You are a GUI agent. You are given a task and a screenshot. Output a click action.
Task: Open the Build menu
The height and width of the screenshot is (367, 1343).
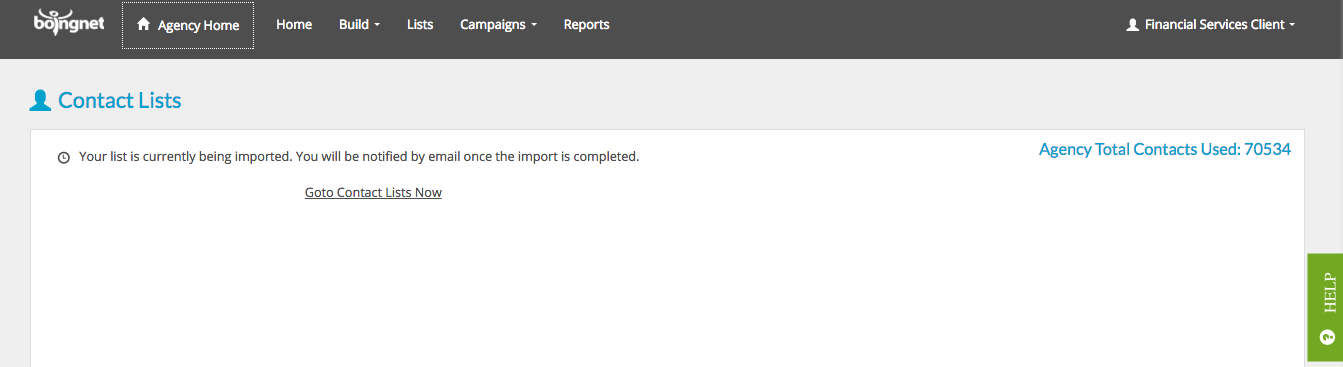360,25
